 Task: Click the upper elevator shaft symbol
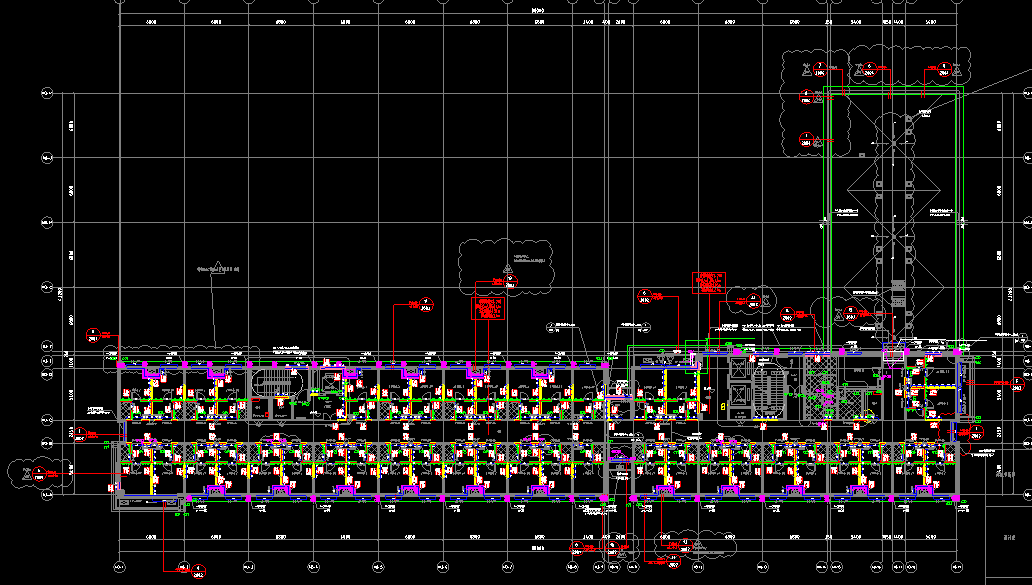tap(740, 368)
